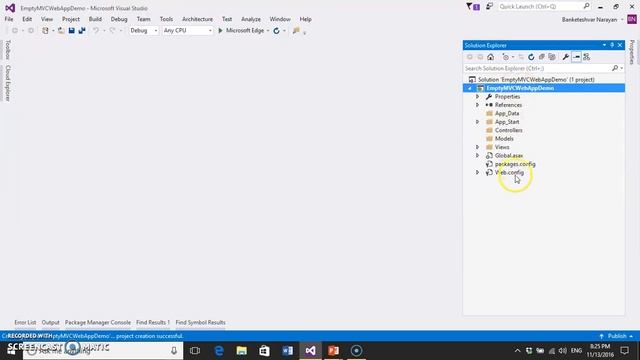Open Microsoft Edge from the taskbar
The width and height of the screenshot is (640, 360).
click(219, 350)
